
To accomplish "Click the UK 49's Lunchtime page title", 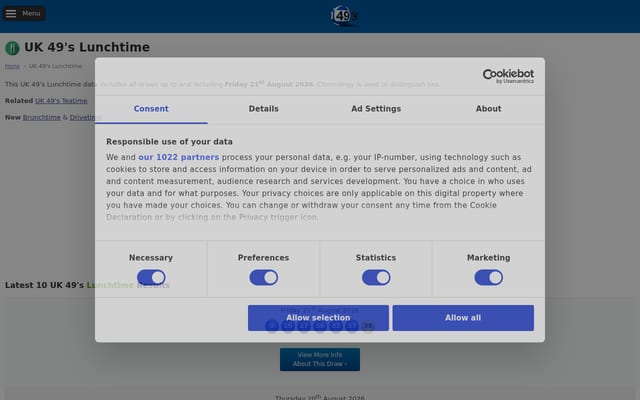I will [x=87, y=47].
